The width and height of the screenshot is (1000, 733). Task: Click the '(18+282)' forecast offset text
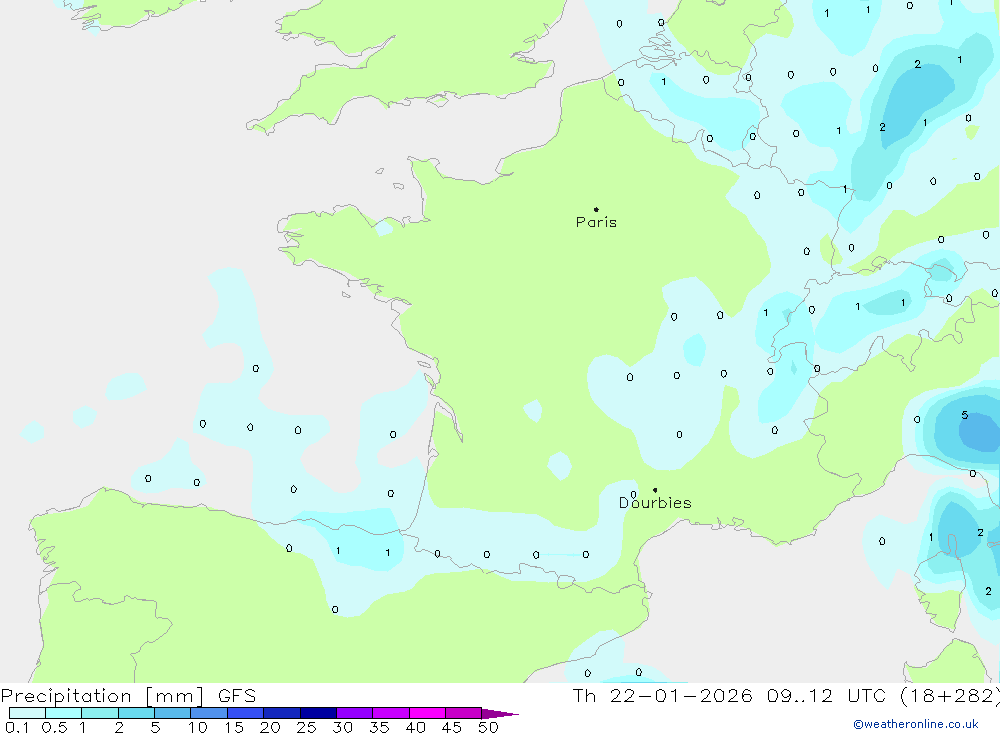950,695
